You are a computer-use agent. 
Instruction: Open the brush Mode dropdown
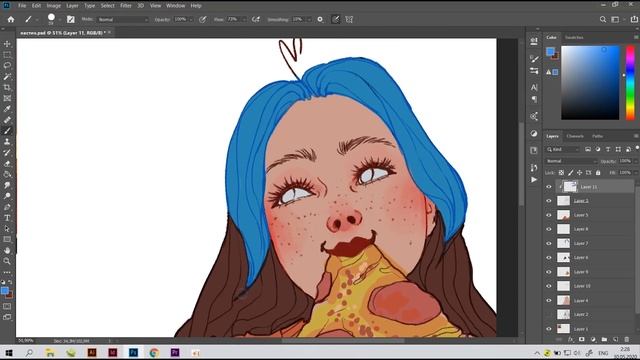123,20
